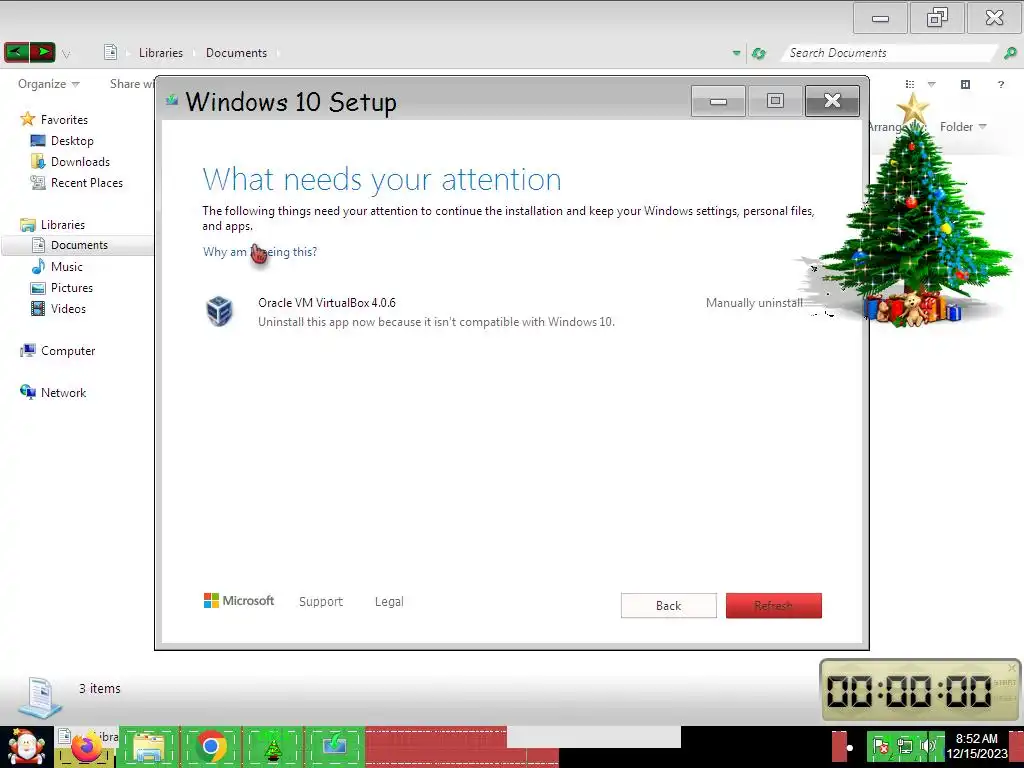This screenshot has height=768, width=1024.
Task: Click the document icon in the details pane
Action: point(39,696)
